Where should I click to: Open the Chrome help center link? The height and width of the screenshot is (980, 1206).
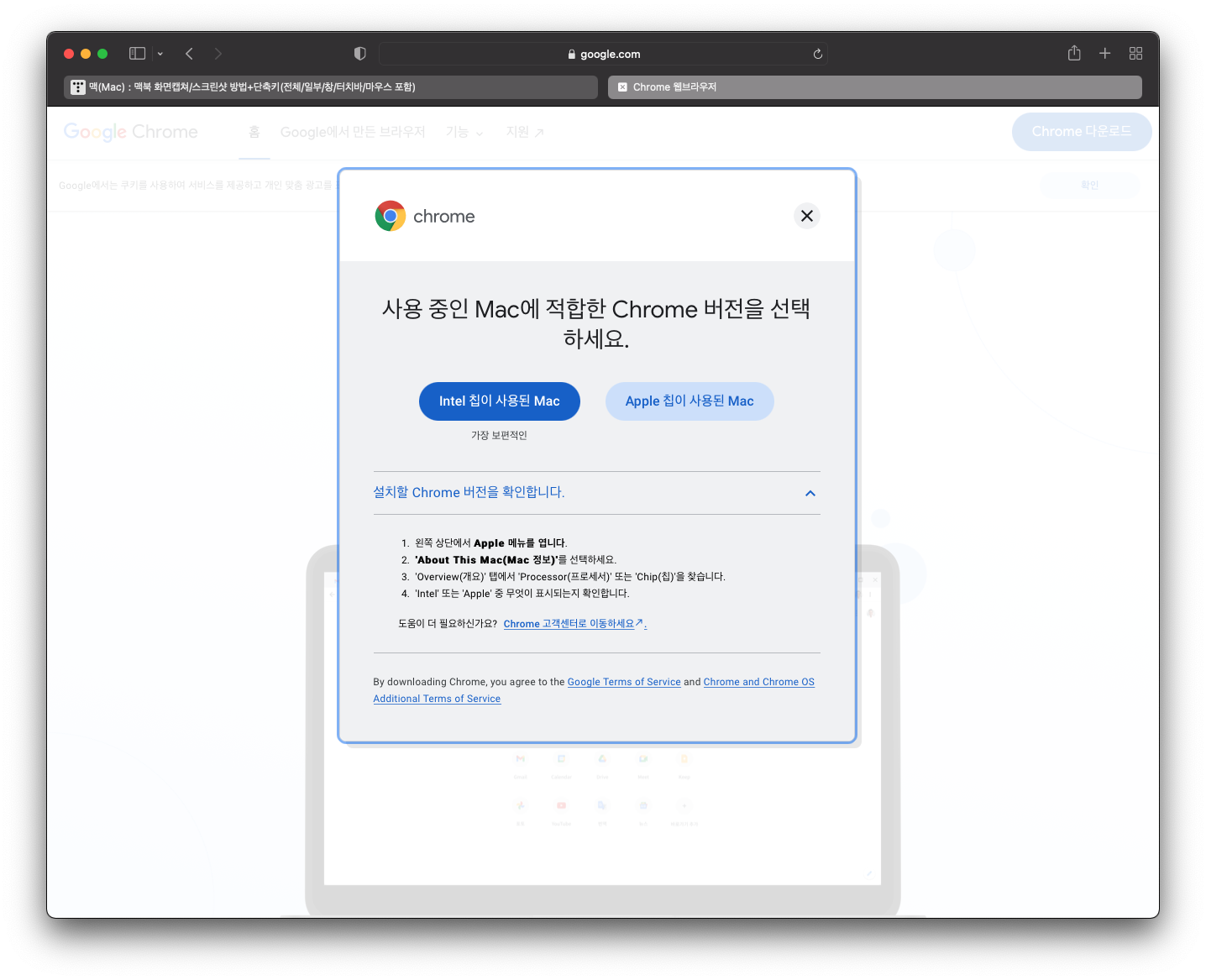(574, 624)
